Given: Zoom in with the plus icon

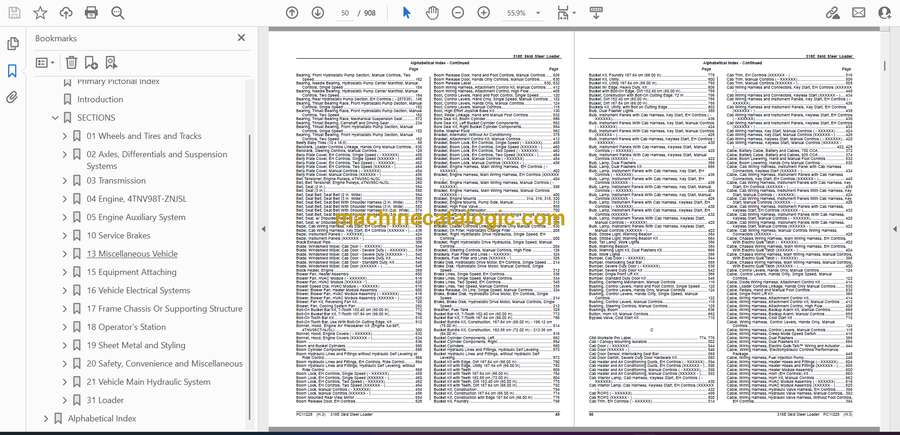Looking at the screenshot, I should (x=484, y=13).
